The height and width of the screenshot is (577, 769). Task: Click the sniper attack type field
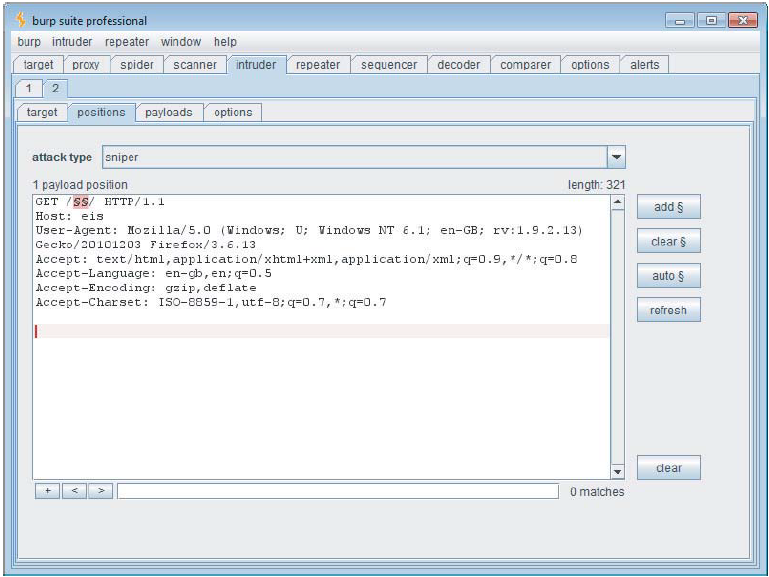coord(355,157)
